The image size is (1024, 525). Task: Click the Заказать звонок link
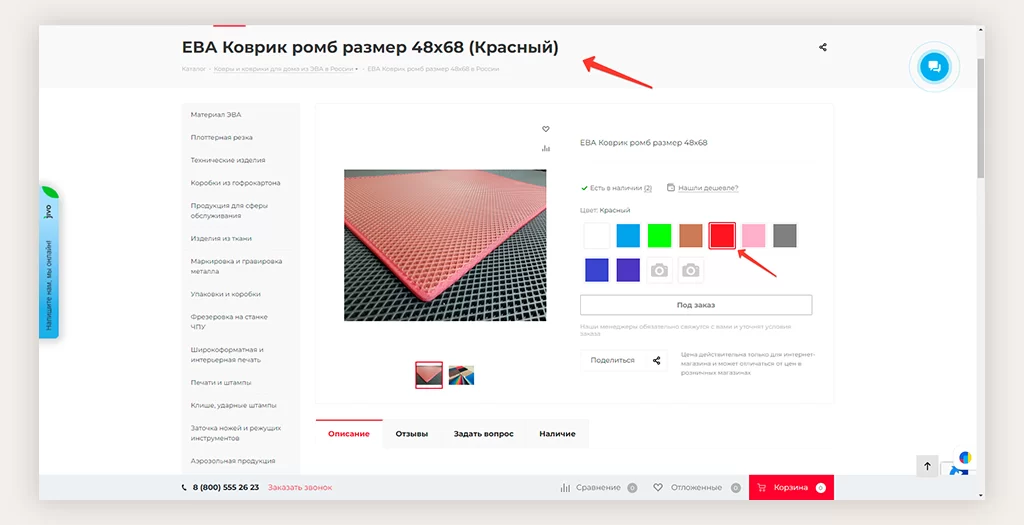coord(300,487)
